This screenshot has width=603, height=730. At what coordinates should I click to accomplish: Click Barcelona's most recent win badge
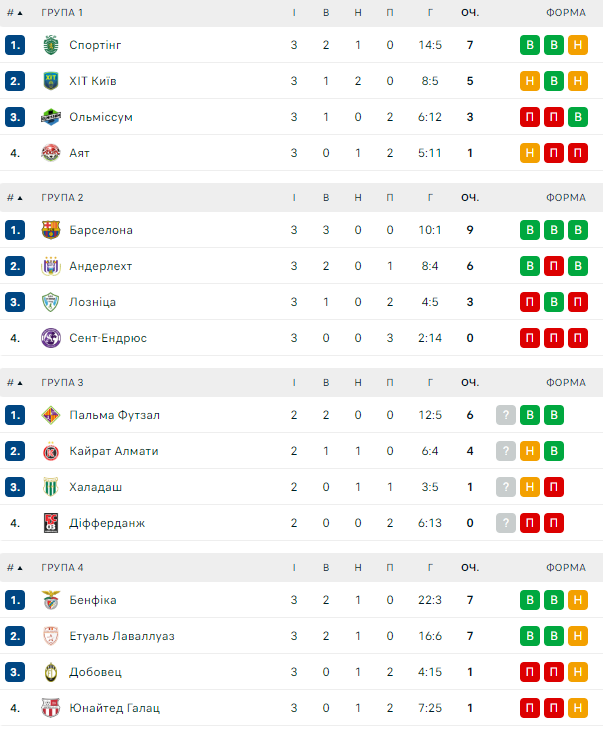(x=578, y=230)
